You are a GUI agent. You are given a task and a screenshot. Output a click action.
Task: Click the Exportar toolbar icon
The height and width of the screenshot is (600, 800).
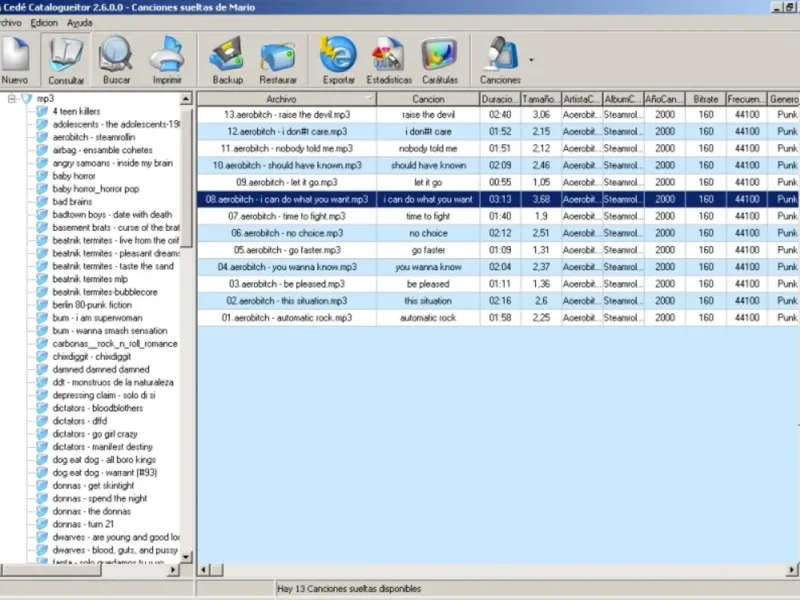pos(338,59)
